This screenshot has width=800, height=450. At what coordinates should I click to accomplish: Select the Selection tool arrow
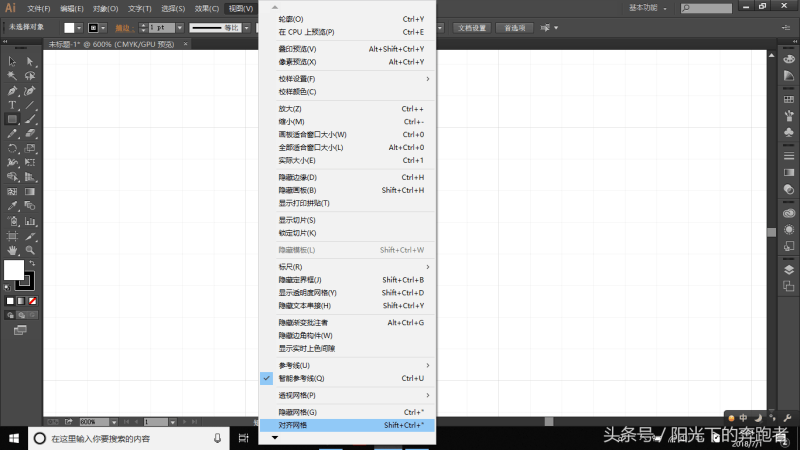[12, 62]
